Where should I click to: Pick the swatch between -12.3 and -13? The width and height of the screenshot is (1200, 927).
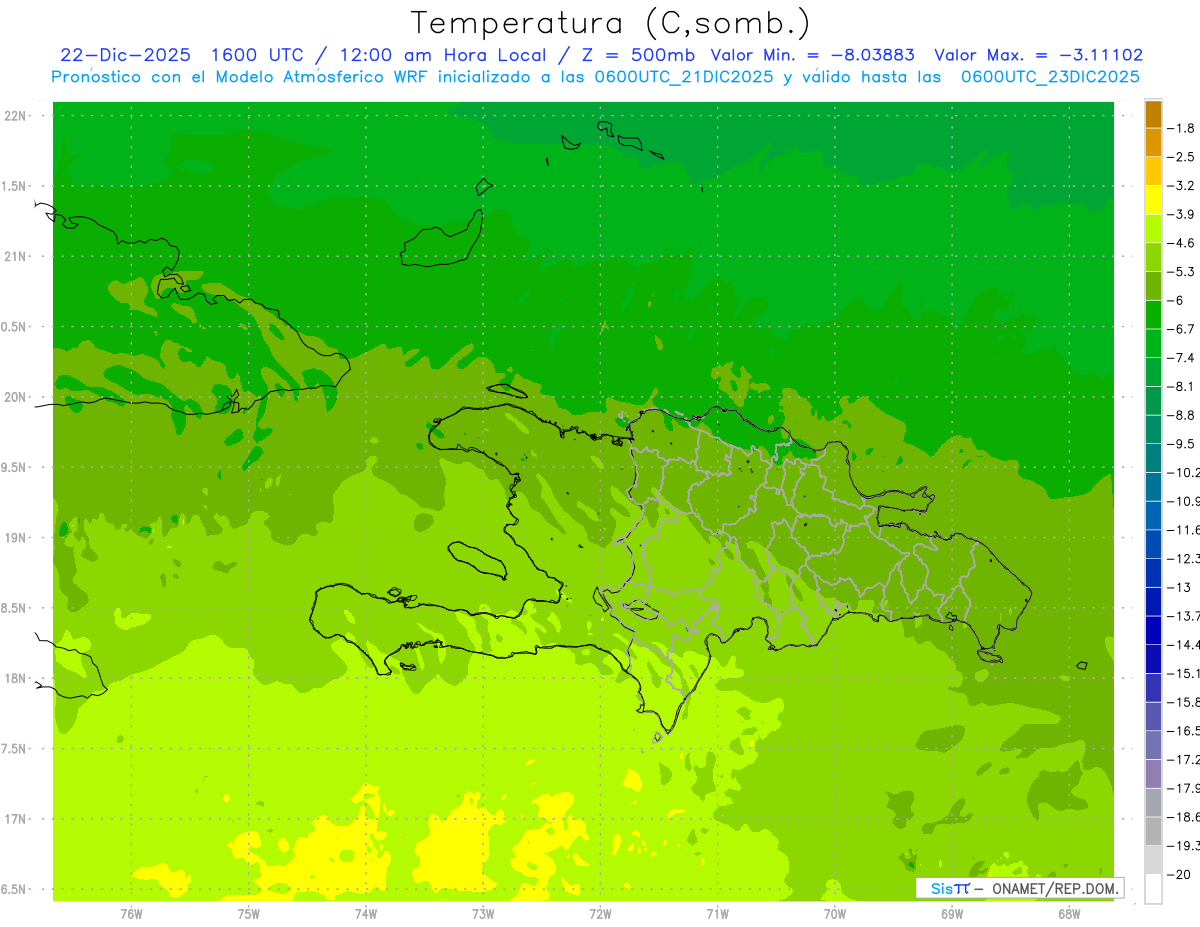pos(1153,572)
